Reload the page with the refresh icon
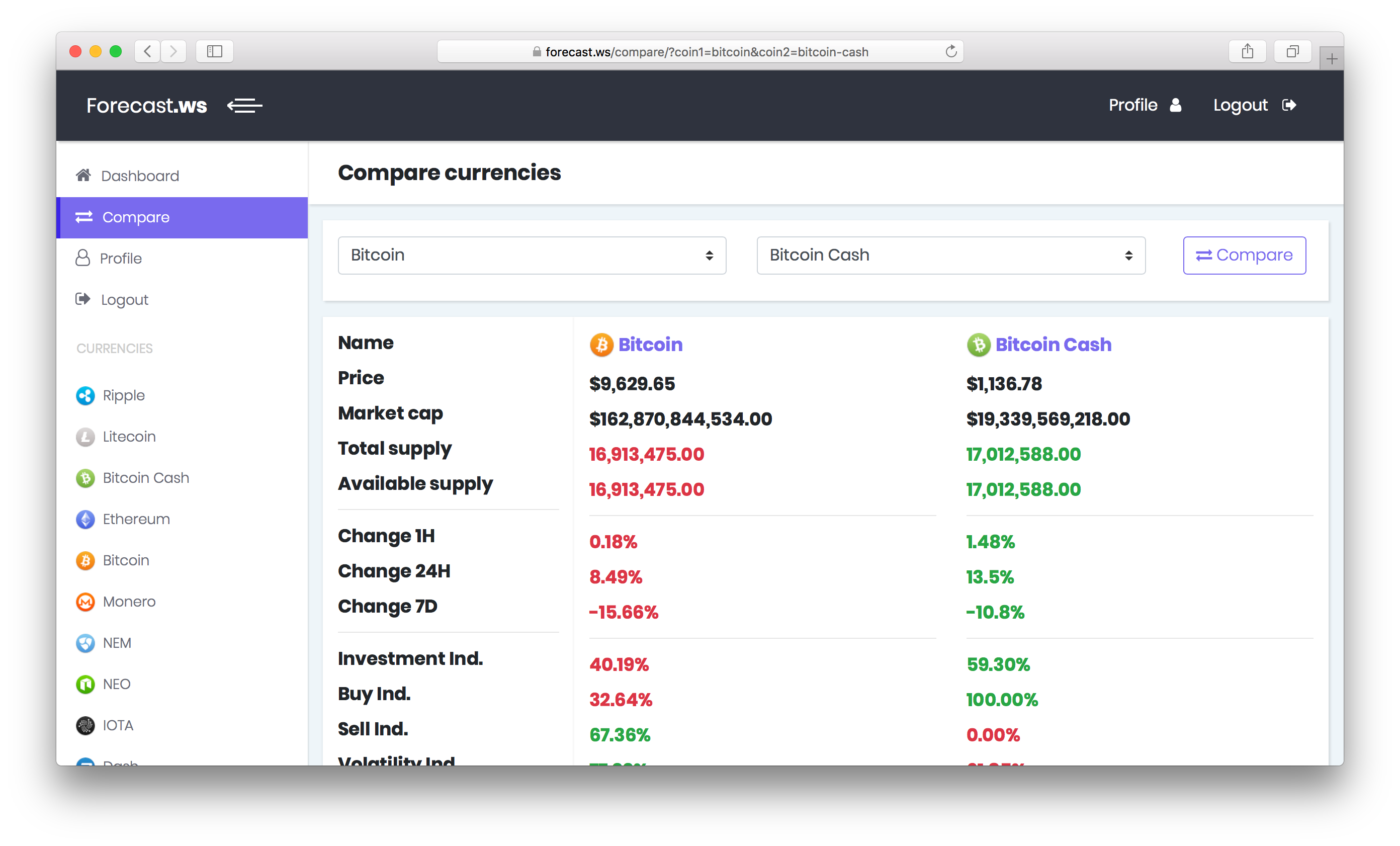The image size is (1400, 846). [950, 52]
